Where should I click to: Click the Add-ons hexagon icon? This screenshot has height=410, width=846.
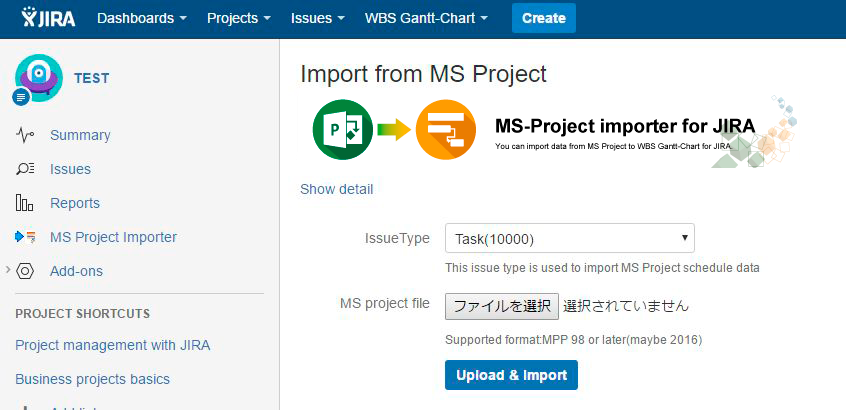pos(25,271)
